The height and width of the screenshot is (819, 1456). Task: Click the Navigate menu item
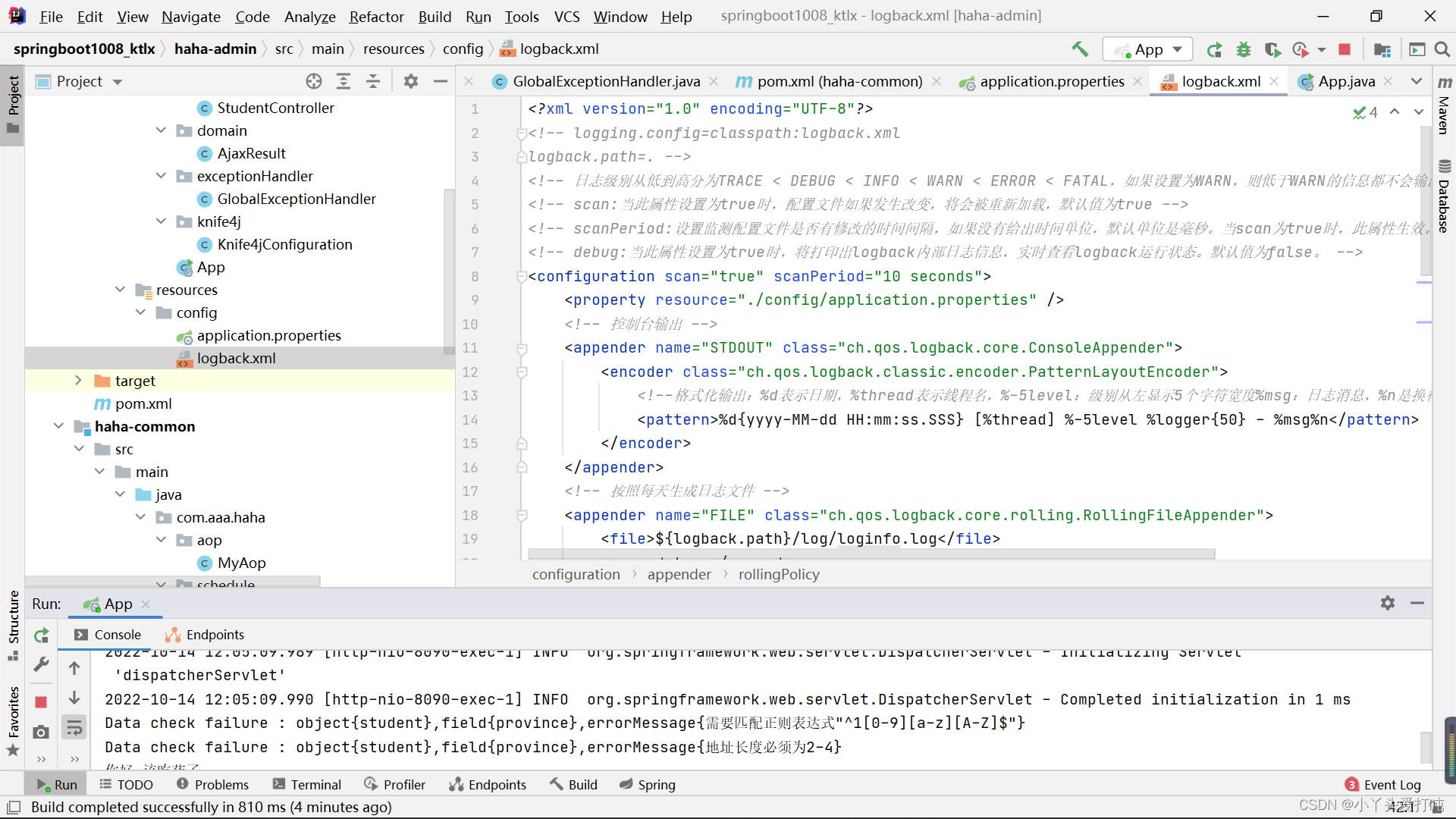click(190, 15)
